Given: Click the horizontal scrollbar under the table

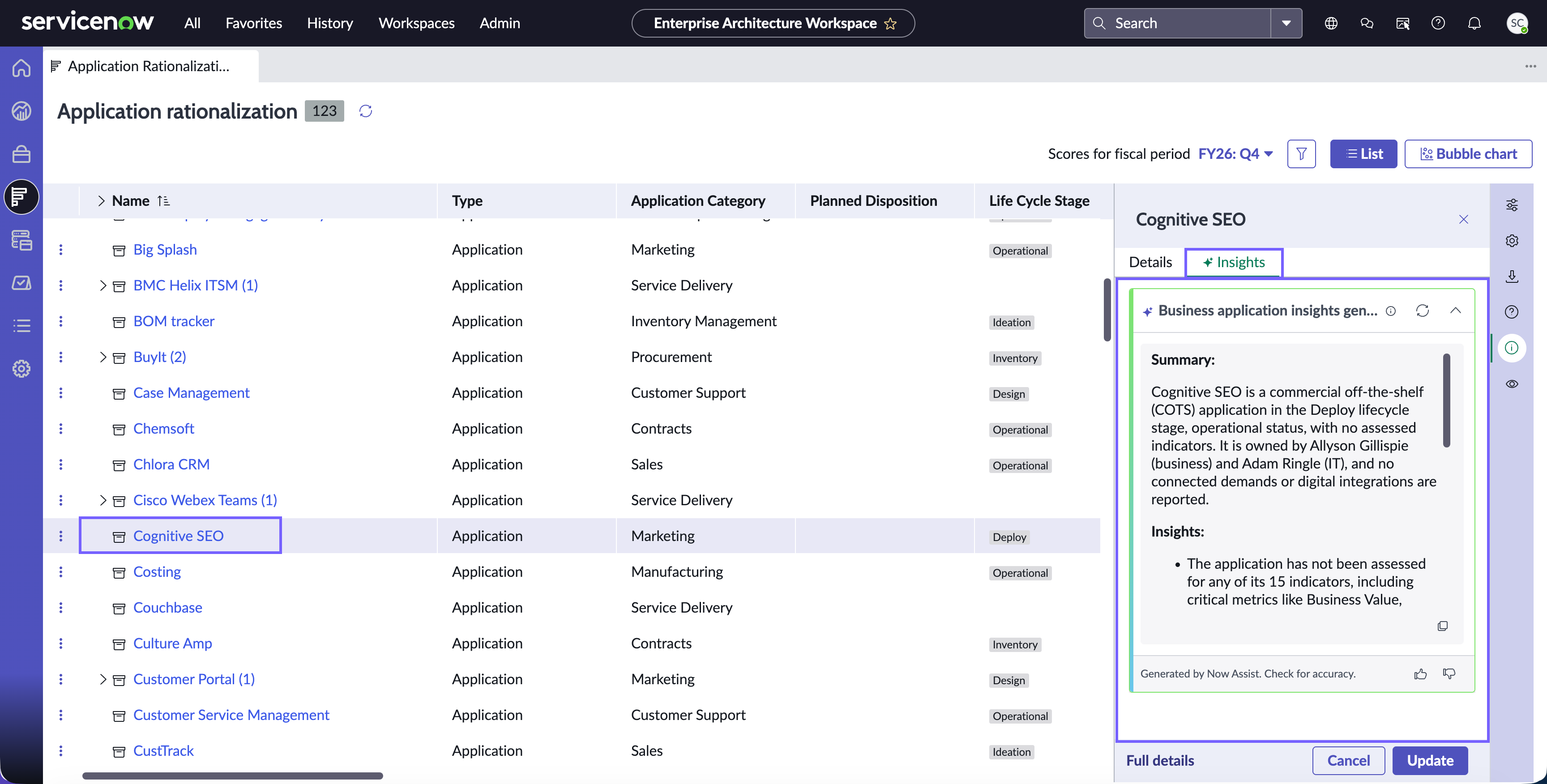Looking at the screenshot, I should [x=232, y=776].
